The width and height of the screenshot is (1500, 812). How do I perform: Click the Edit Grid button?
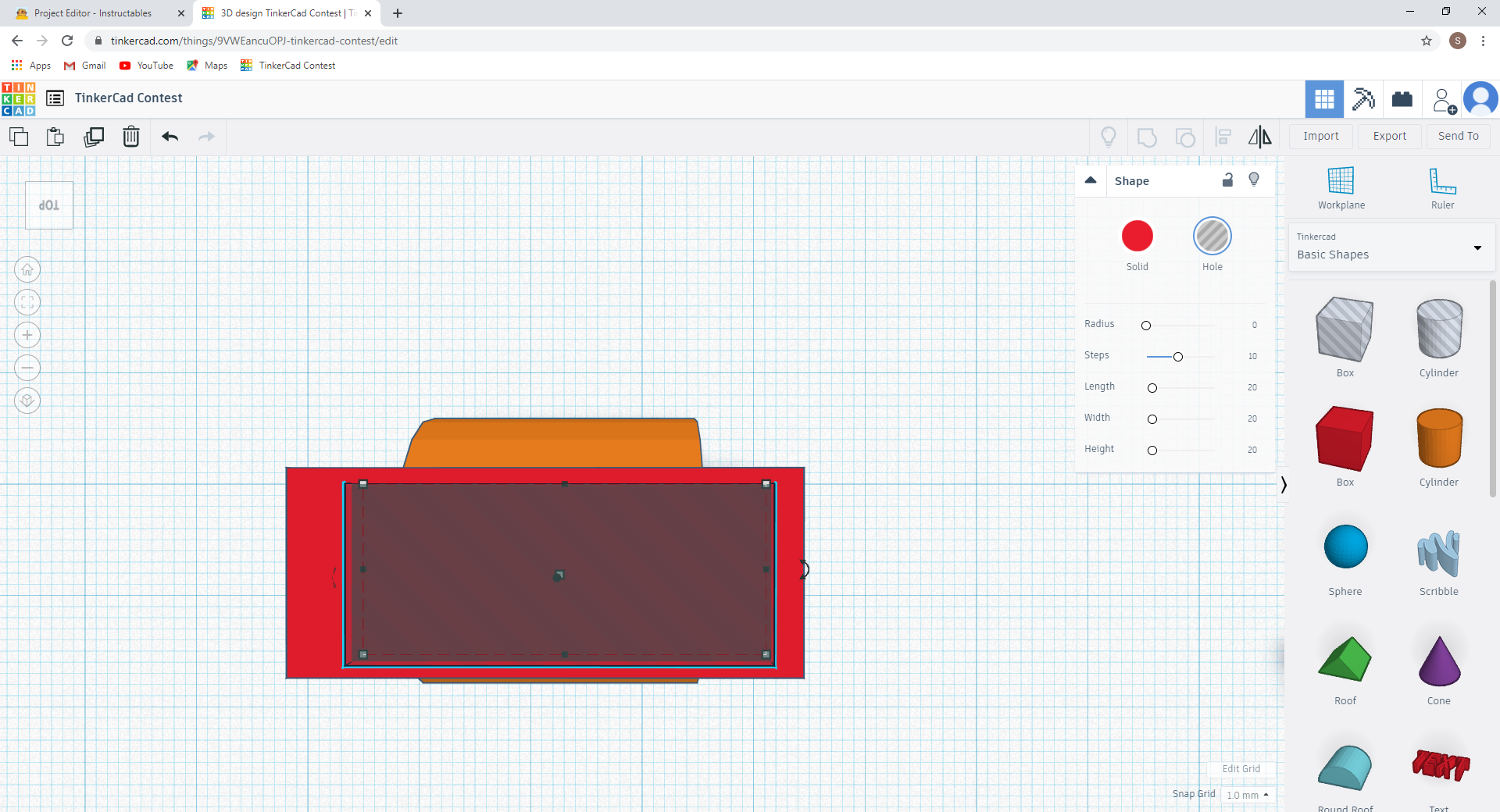1241,769
